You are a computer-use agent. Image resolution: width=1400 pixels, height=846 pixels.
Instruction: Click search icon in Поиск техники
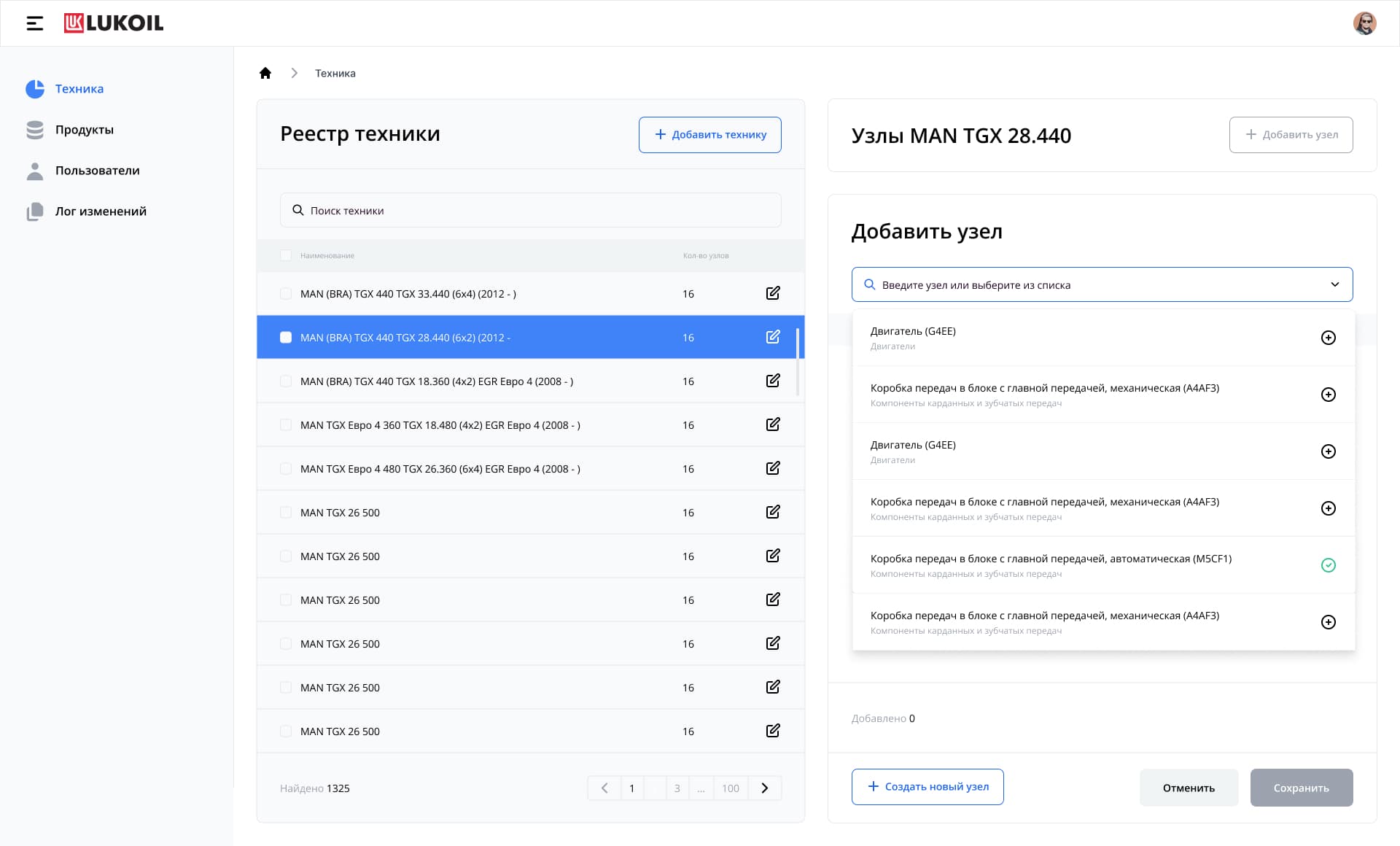click(x=297, y=210)
